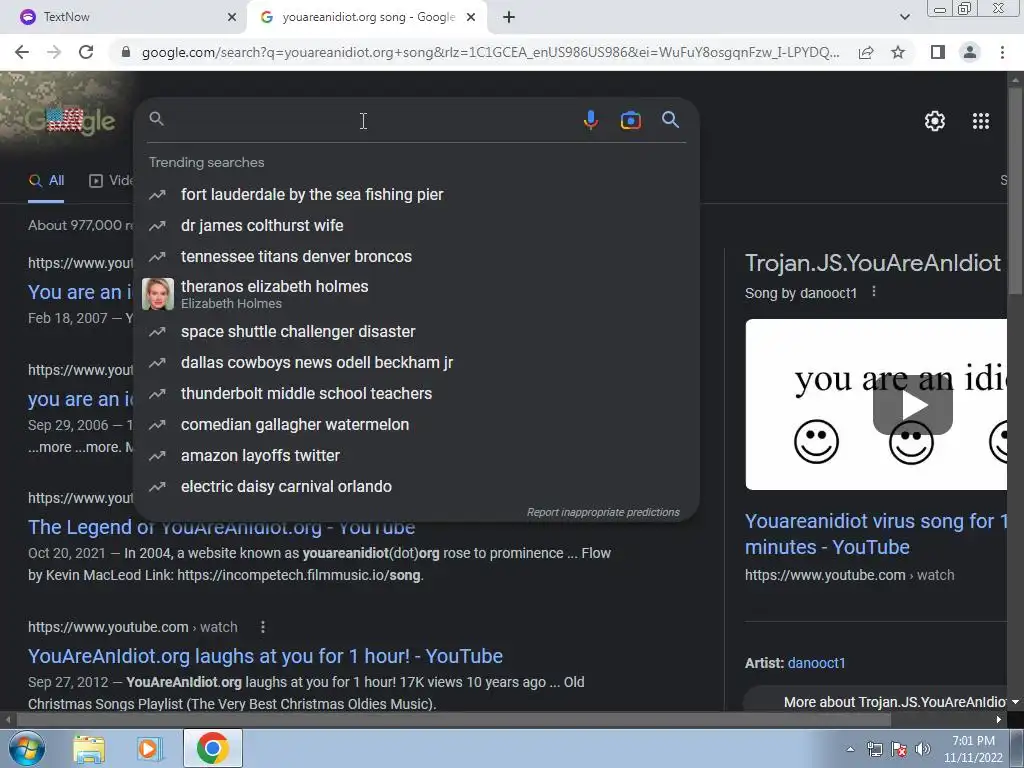Choose suggestion comedian gallagher watermelon
Image resolution: width=1024 pixels, height=768 pixels.
point(415,424)
